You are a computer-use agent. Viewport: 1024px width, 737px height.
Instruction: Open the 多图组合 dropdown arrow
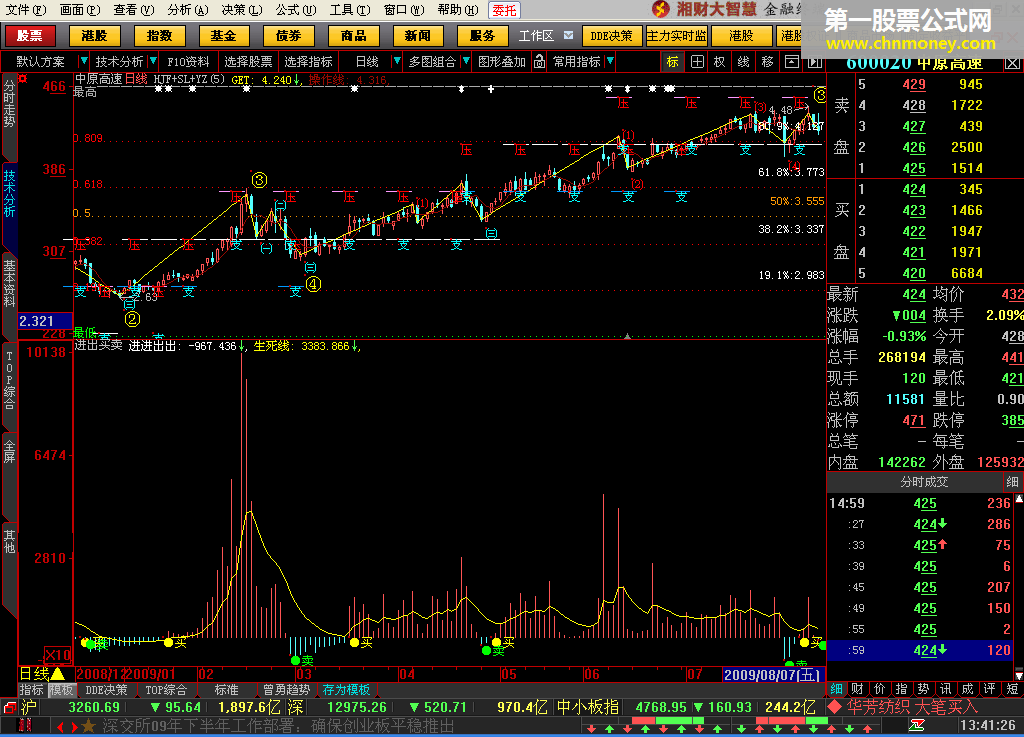[x=466, y=61]
